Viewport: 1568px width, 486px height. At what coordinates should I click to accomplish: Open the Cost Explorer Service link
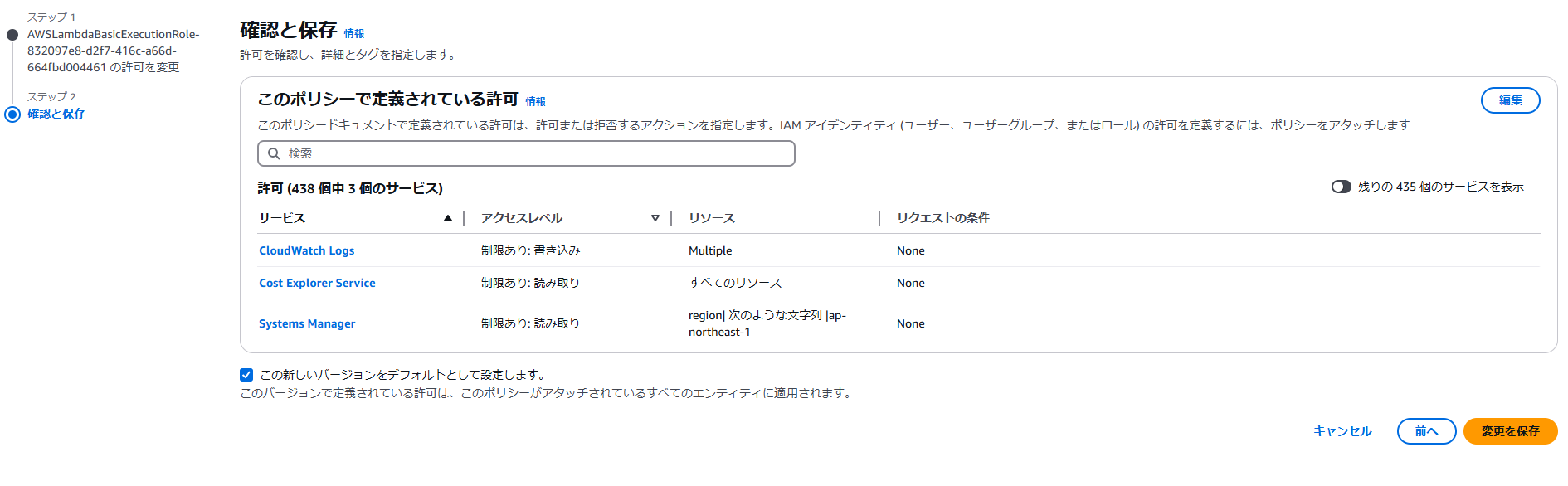pyautogui.click(x=317, y=283)
